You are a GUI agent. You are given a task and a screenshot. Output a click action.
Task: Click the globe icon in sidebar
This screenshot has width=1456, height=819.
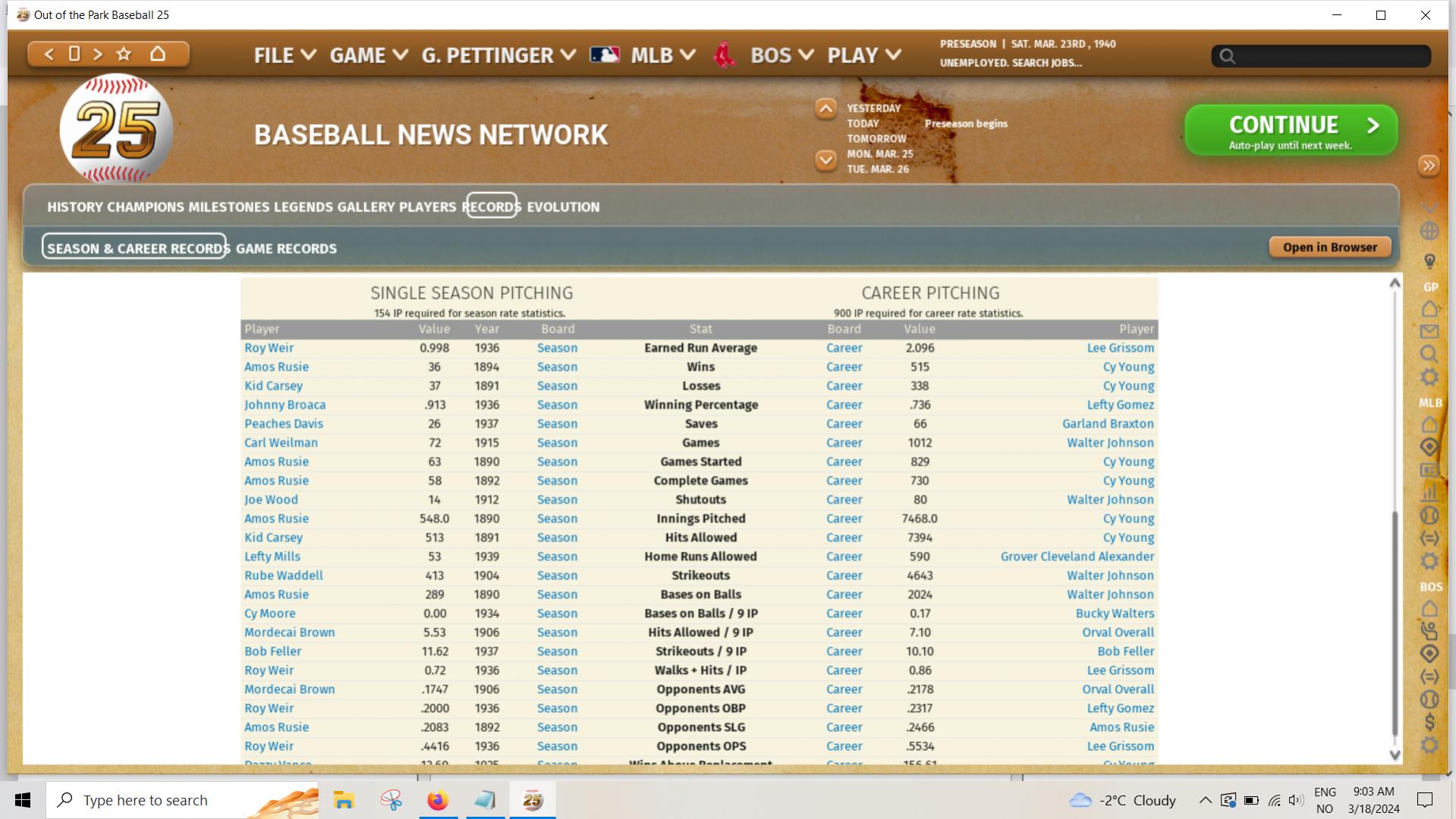point(1429,231)
